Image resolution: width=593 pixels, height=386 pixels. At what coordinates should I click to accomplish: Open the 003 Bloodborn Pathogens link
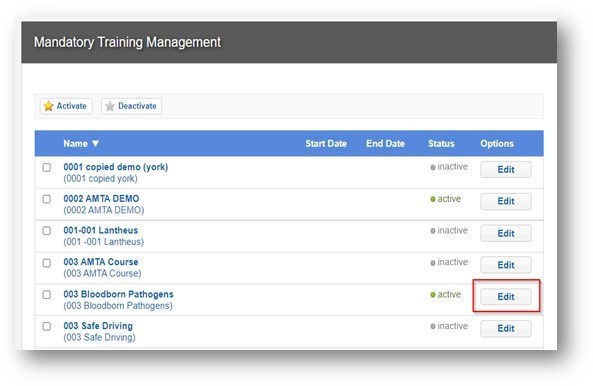(x=118, y=294)
